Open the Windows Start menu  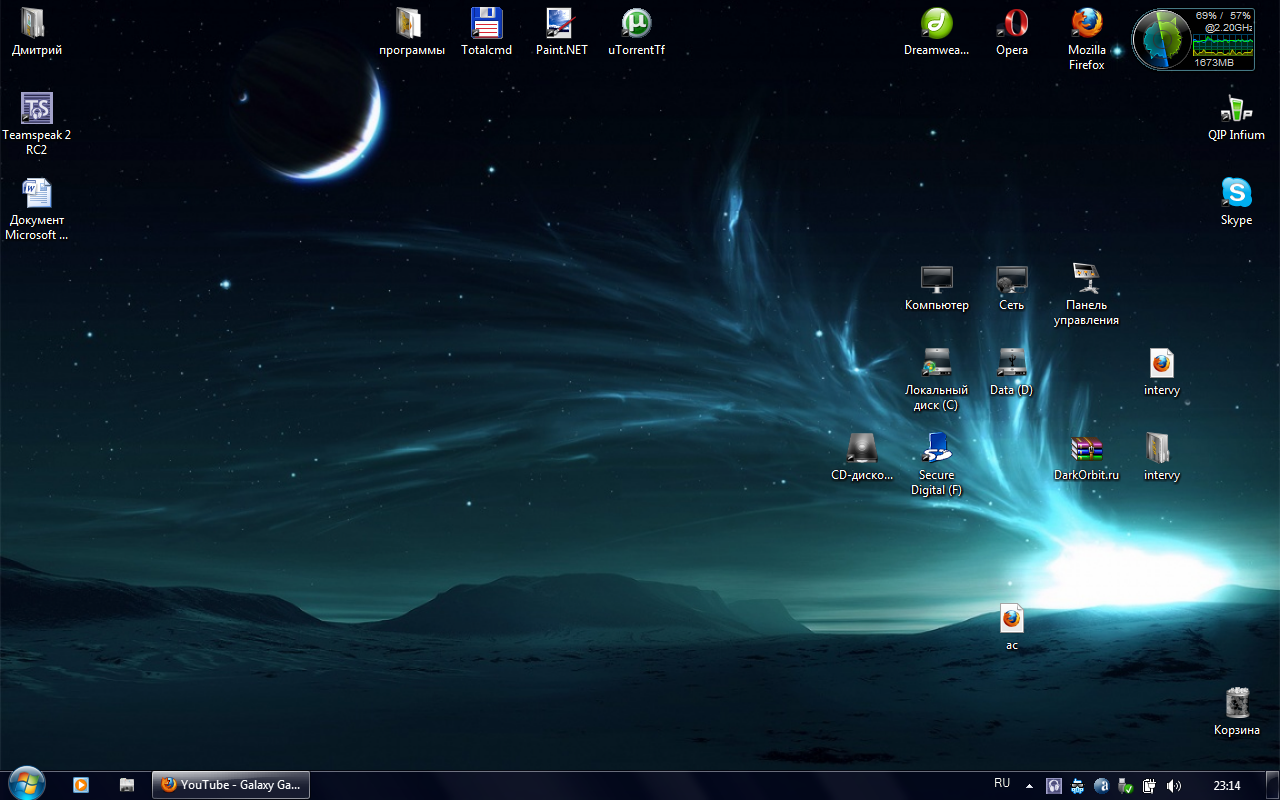coord(26,784)
